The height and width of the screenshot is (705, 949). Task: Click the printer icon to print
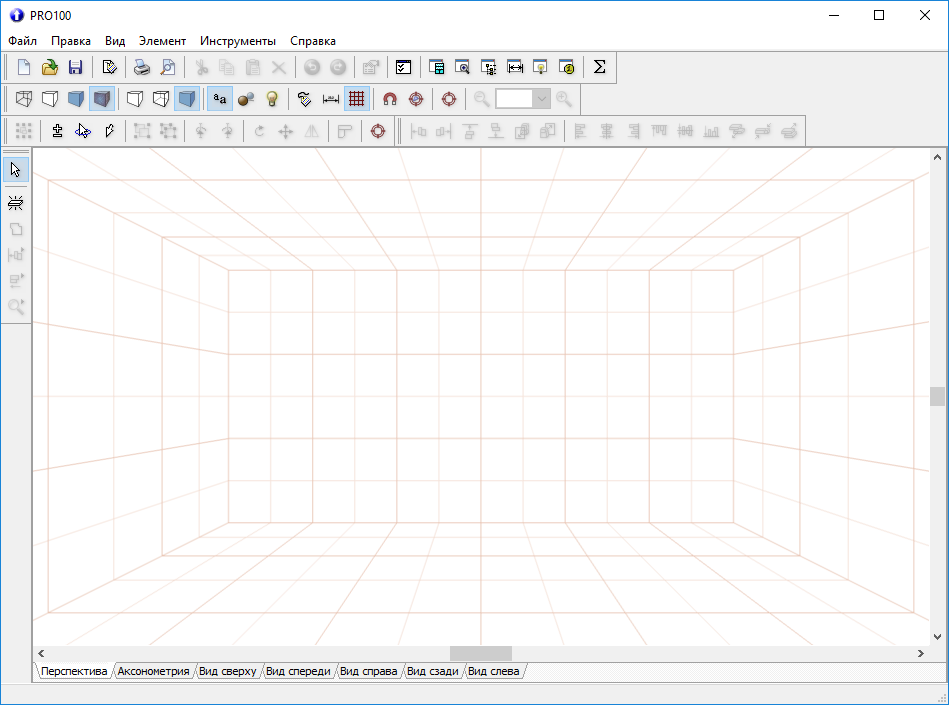(142, 67)
